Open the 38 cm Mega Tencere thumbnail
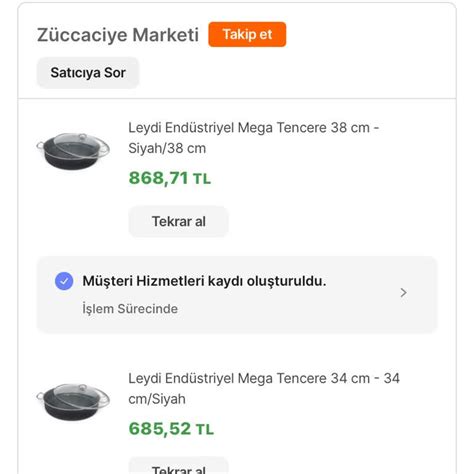 [x=73, y=151]
